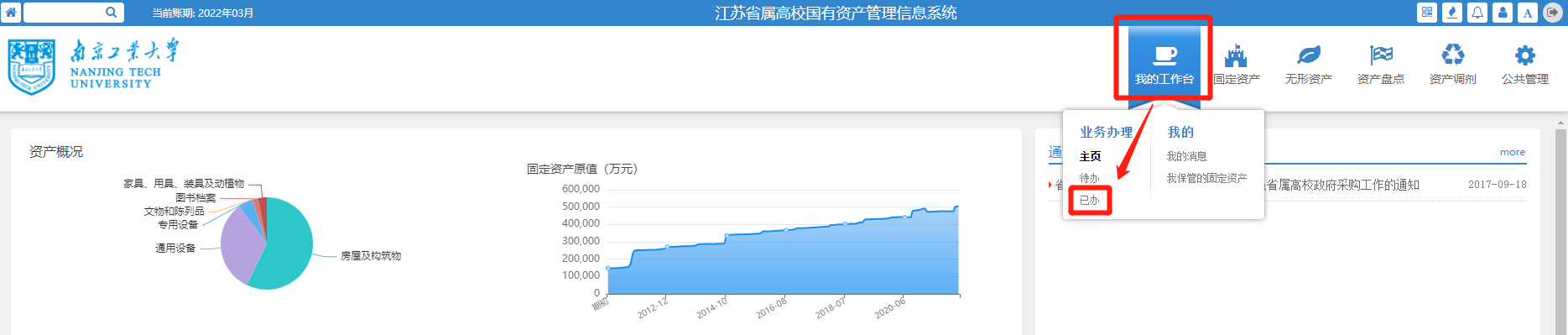Select 待办 in dropdown menu

click(x=1089, y=178)
